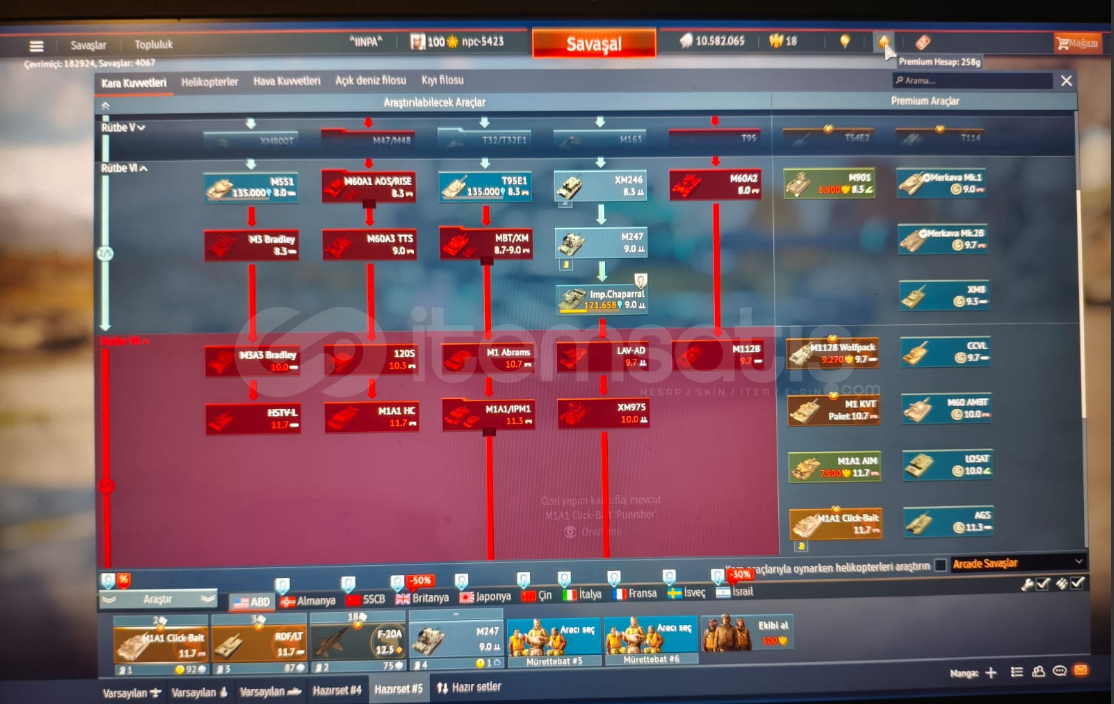Open the Topluluk menu
The height and width of the screenshot is (704, 1114).
(153, 45)
